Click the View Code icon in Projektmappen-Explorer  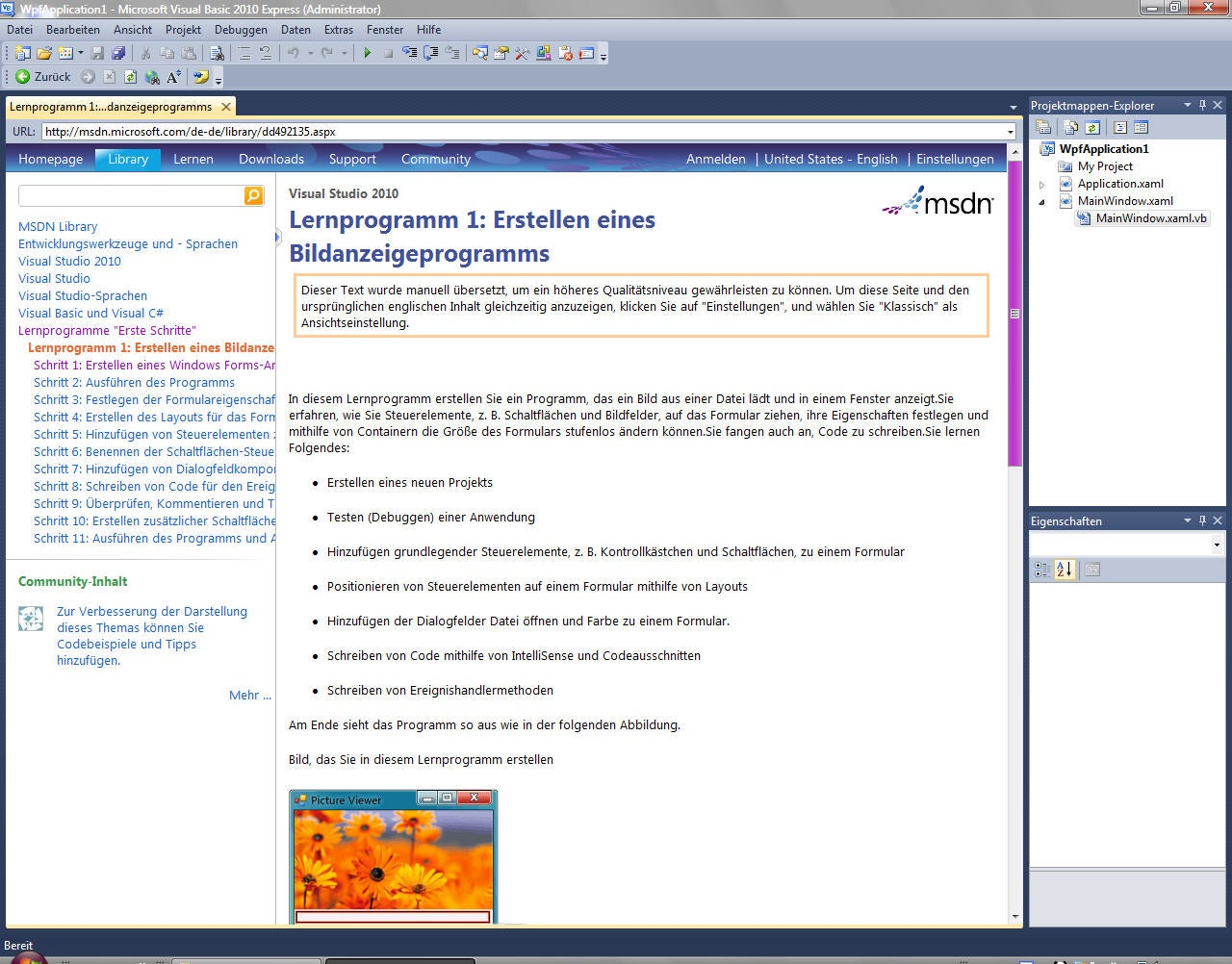point(1119,127)
